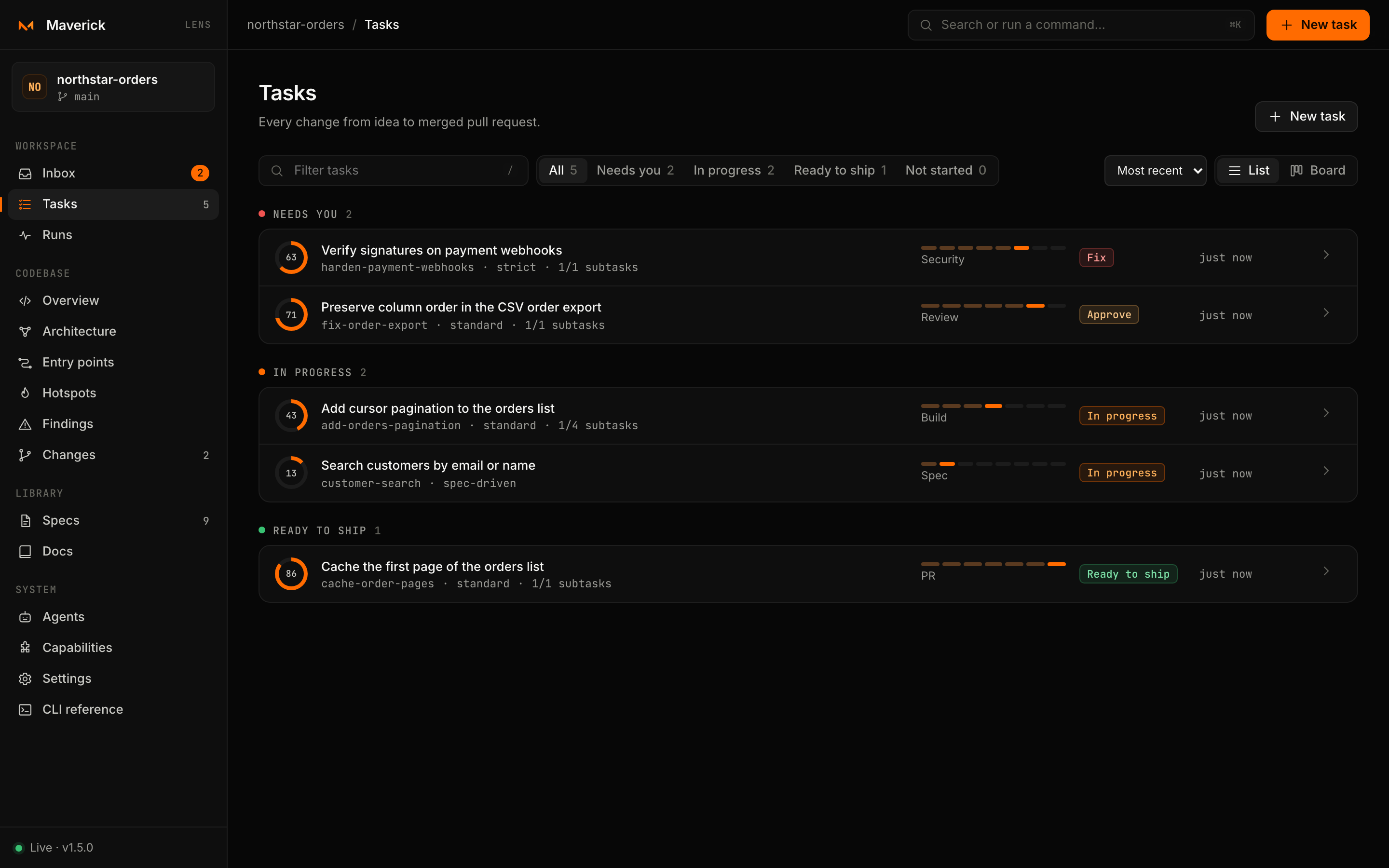Click the Maverick logo icon
The width and height of the screenshot is (1389, 868).
tap(26, 25)
